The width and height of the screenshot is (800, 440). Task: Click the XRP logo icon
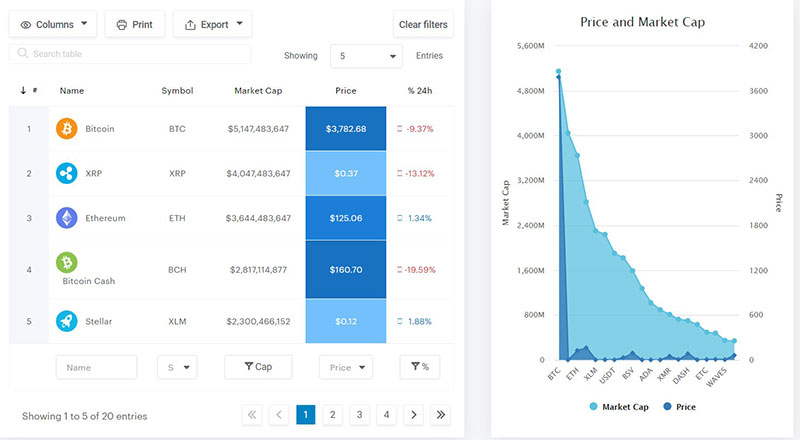click(x=67, y=173)
